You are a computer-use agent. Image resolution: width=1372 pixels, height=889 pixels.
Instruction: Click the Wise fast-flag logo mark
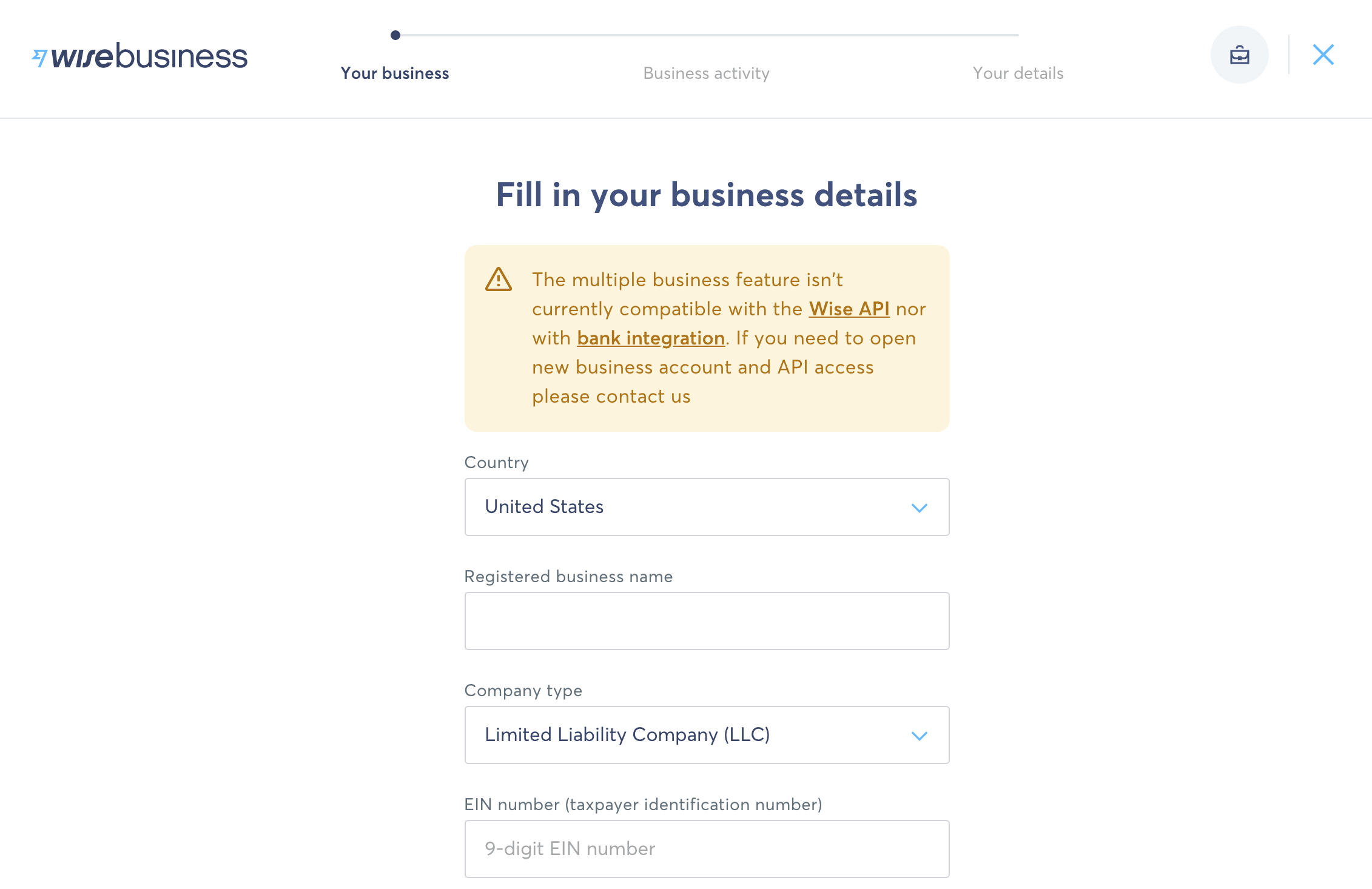click(x=39, y=58)
